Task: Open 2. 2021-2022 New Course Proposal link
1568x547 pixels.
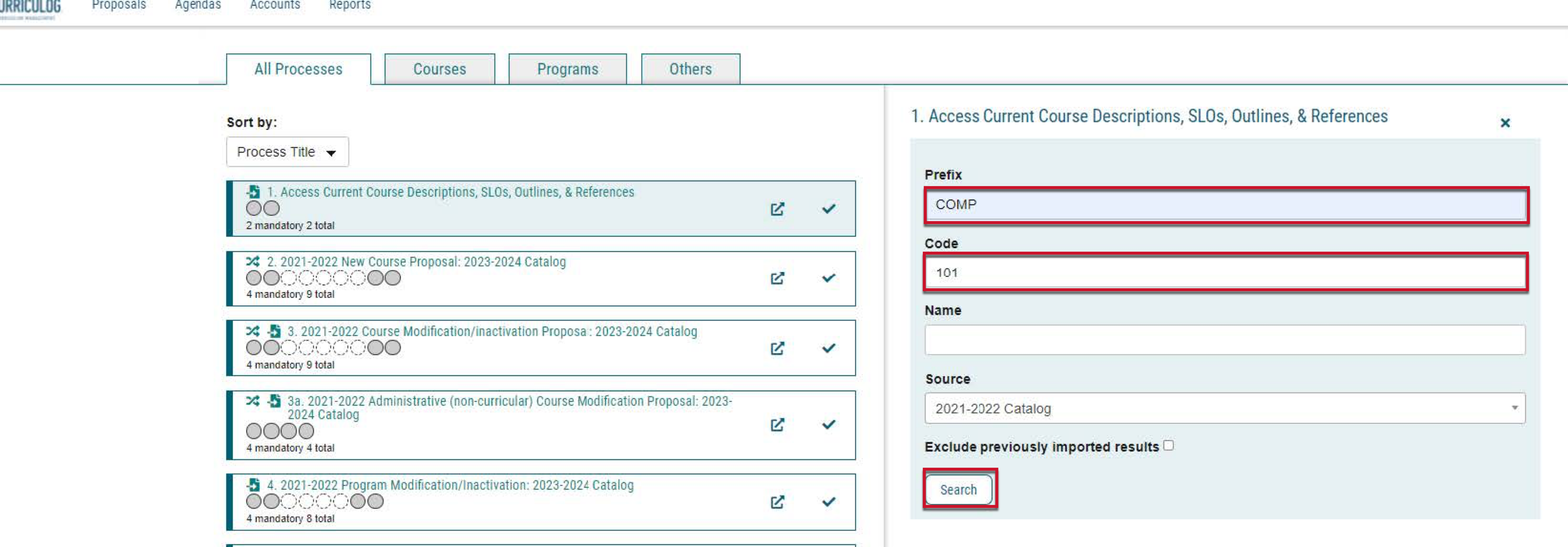Action: pyautogui.click(x=416, y=261)
